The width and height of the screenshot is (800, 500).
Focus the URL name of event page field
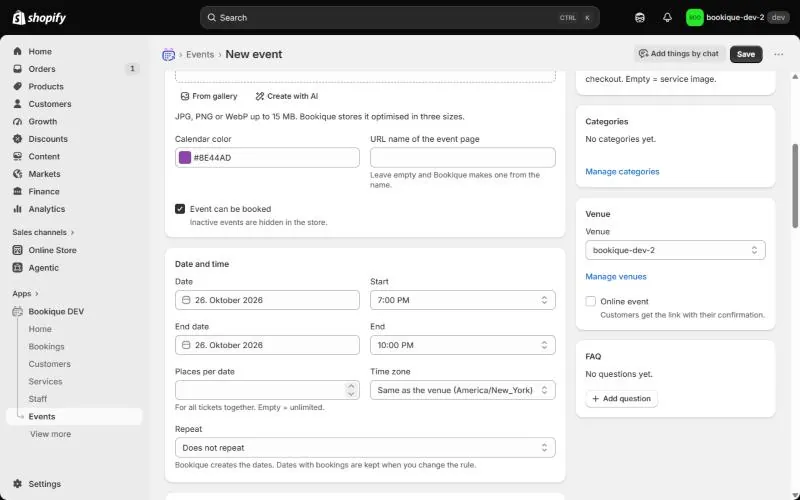(462, 158)
